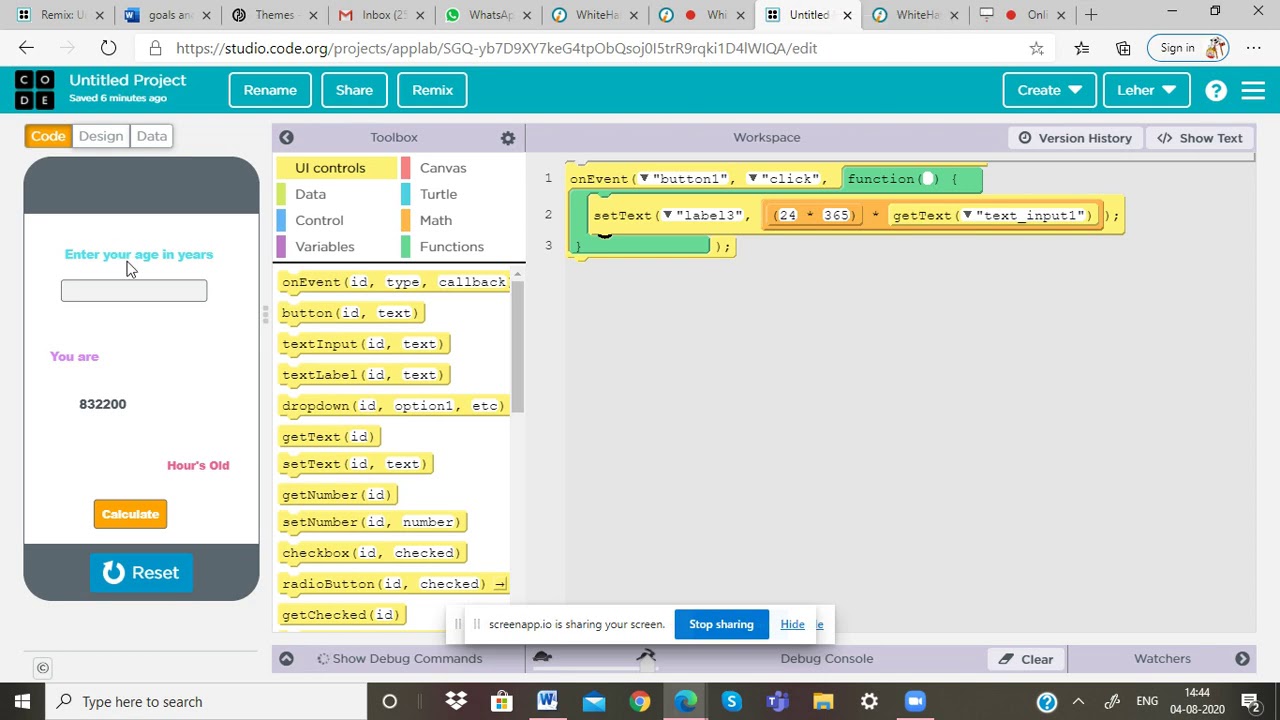Image resolution: width=1280 pixels, height=720 pixels.
Task: Open Chrome from the taskbar
Action: (640, 701)
